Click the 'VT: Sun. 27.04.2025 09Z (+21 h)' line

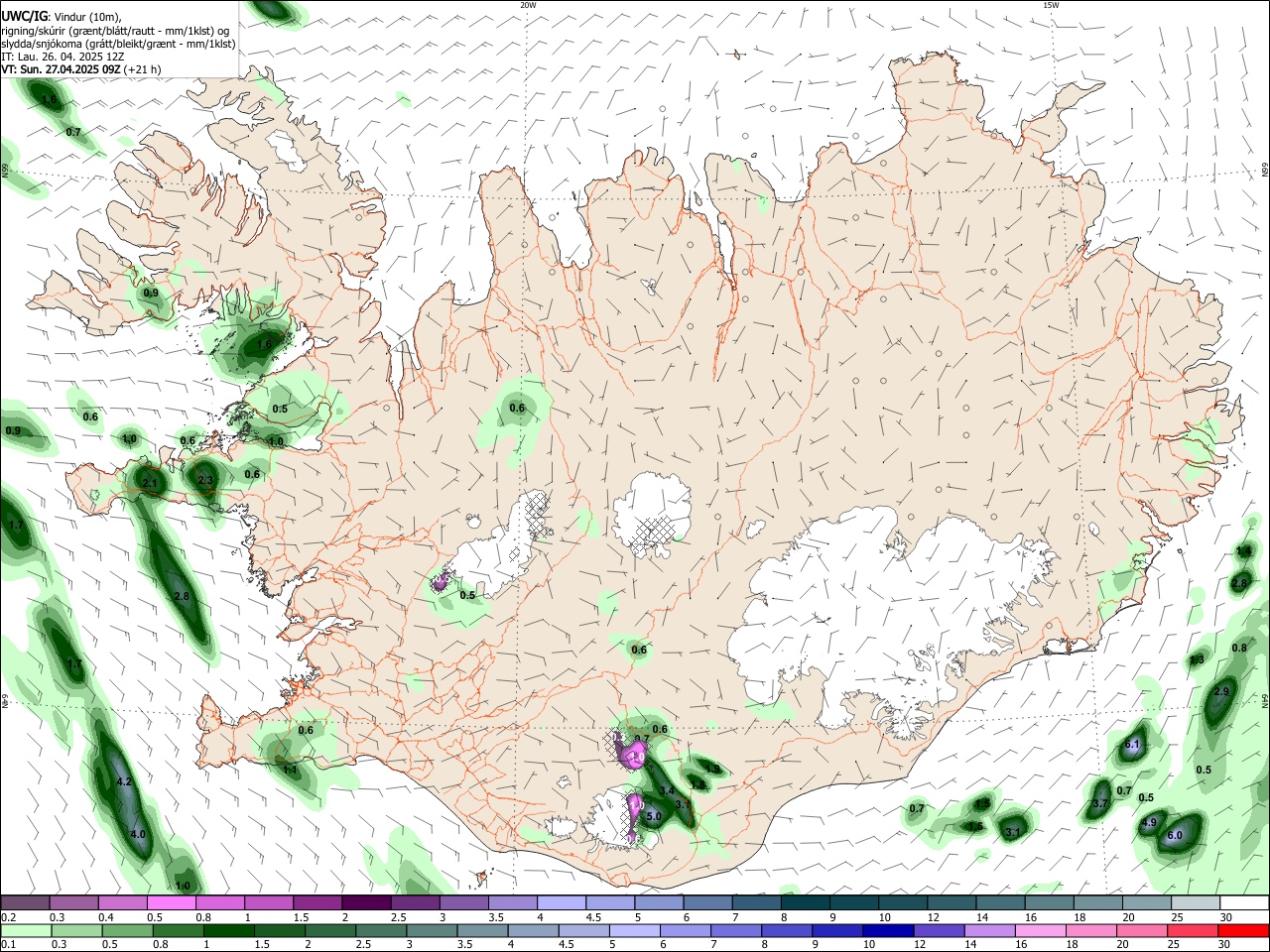coord(81,69)
